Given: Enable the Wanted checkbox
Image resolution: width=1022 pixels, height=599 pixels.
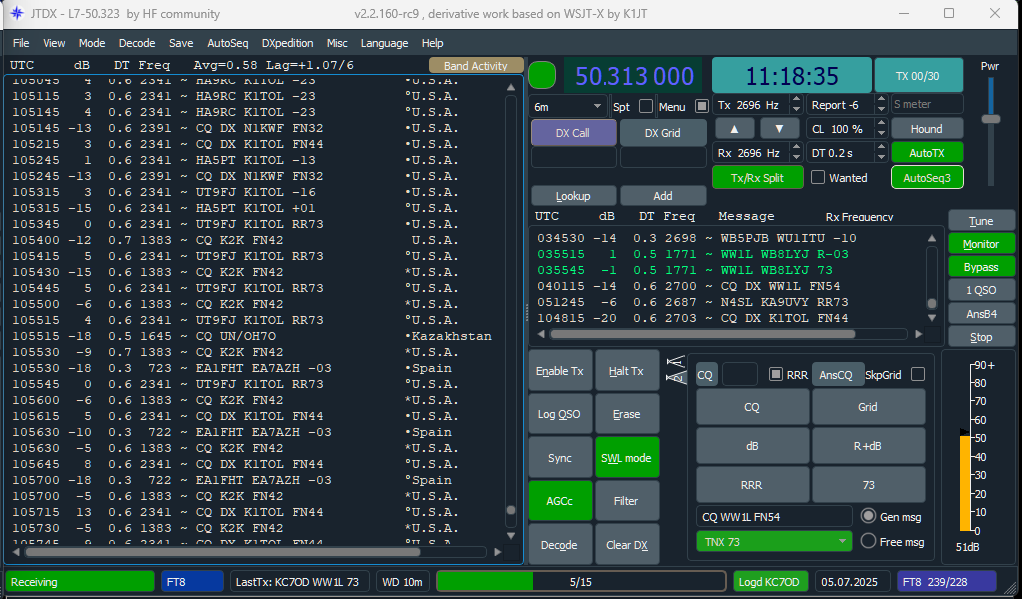Looking at the screenshot, I should pos(818,177).
